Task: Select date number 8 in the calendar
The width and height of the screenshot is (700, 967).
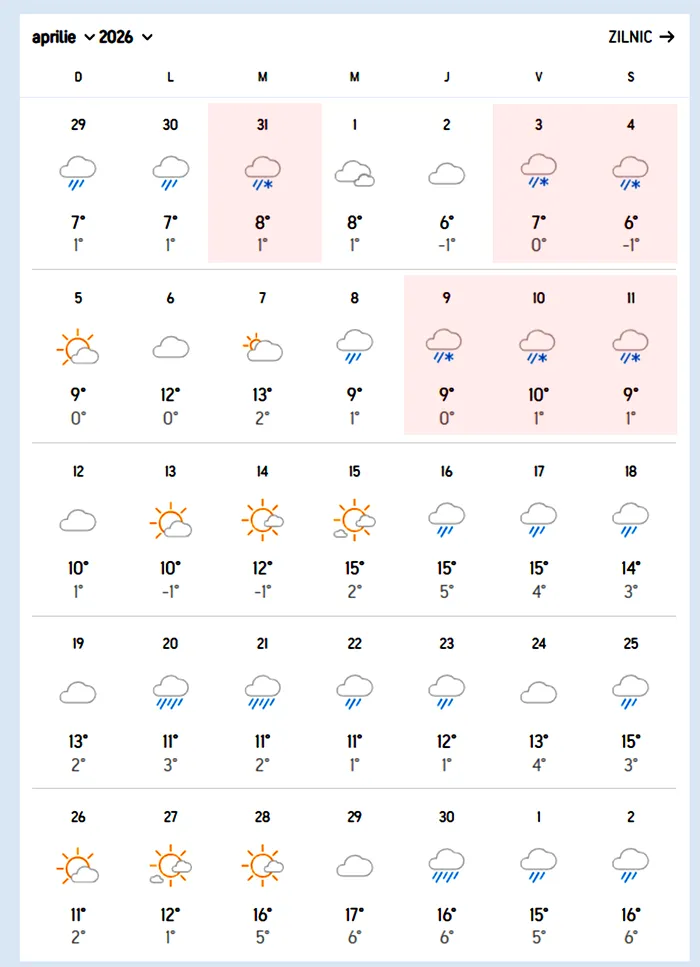Action: pyautogui.click(x=354, y=299)
